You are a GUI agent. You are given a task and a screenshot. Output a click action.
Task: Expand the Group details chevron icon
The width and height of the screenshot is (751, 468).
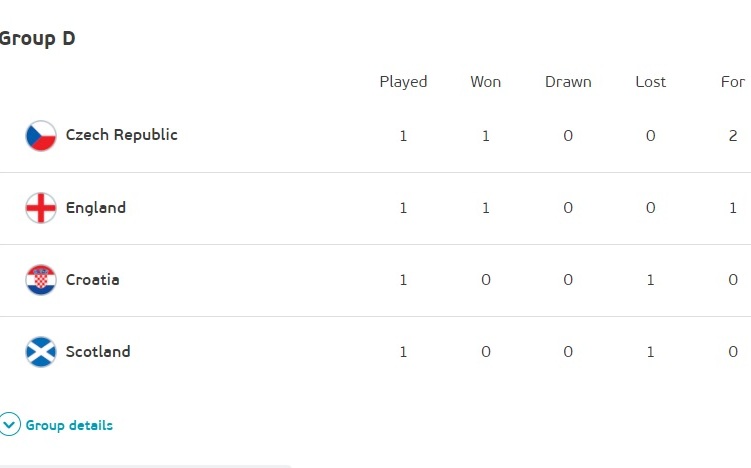click(x=10, y=425)
